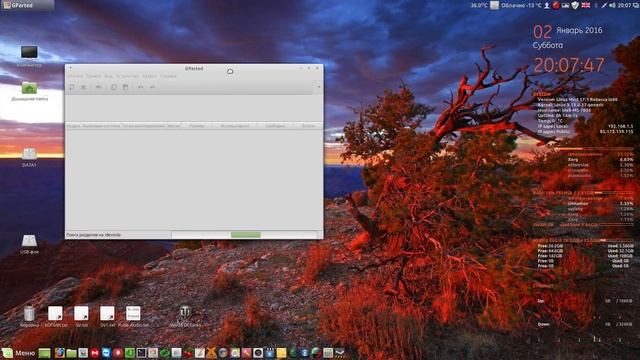The height and width of the screenshot is (360, 640).
Task: Click the Undo last operation toolbar icon
Action: (140, 87)
